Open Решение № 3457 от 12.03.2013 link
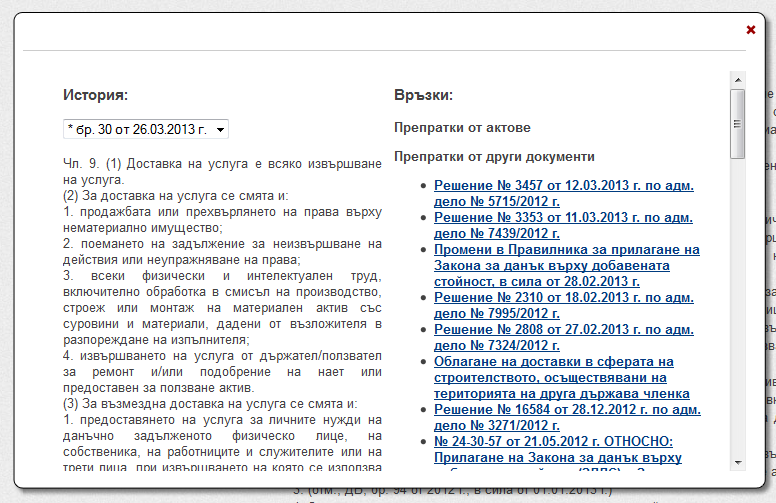776x503 pixels. (564, 194)
